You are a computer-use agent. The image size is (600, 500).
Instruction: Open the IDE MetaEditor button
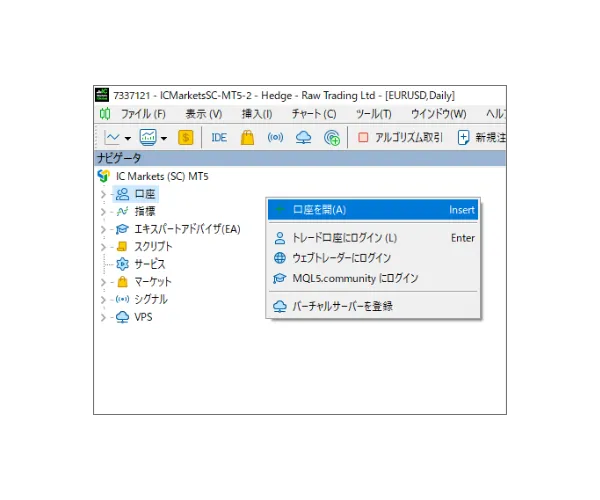[x=219, y=137]
